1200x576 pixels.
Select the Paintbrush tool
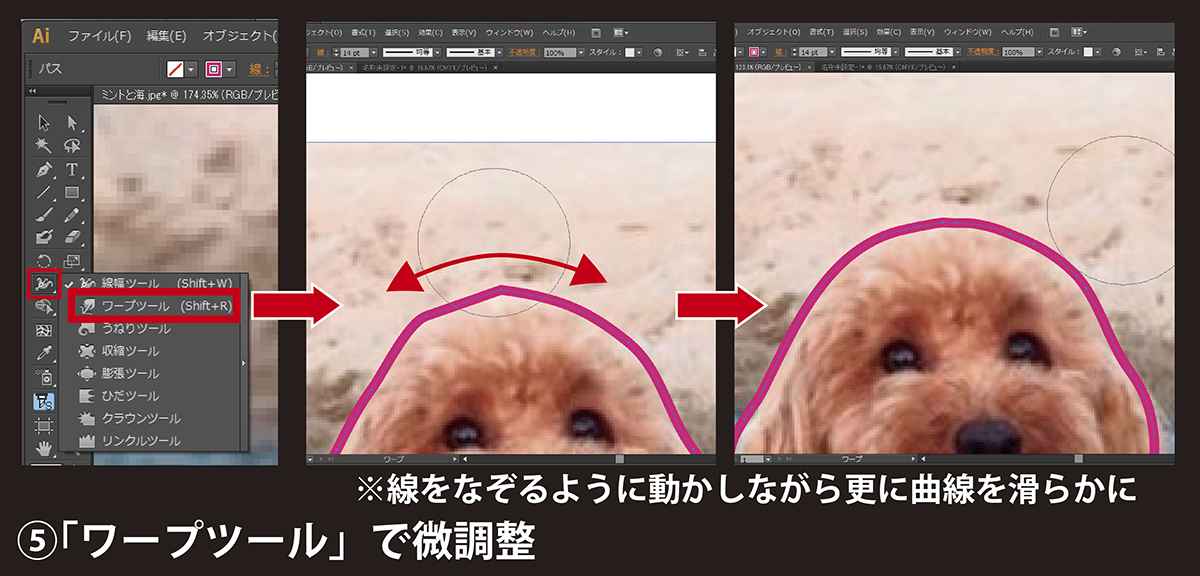(x=44, y=215)
